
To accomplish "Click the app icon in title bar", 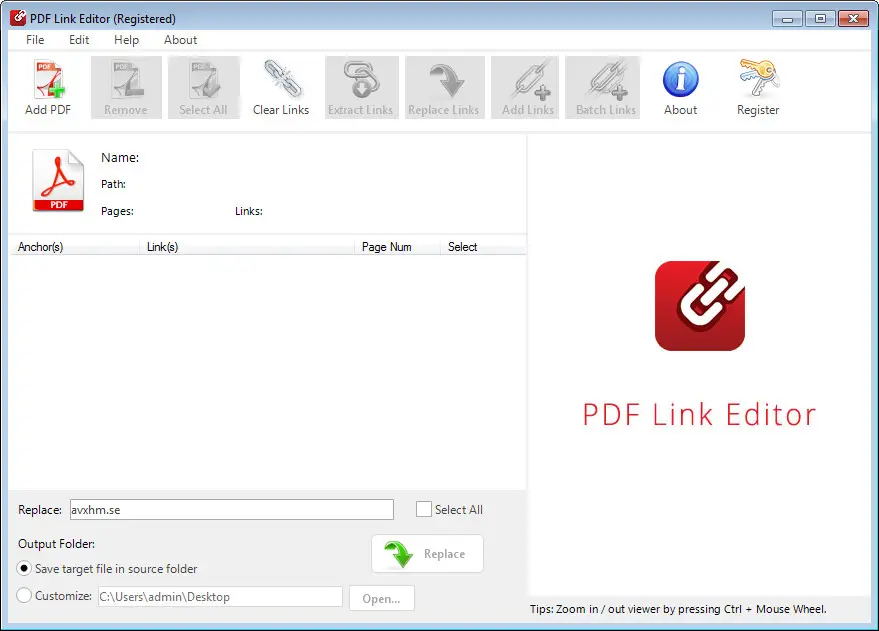I will pyautogui.click(x=18, y=18).
